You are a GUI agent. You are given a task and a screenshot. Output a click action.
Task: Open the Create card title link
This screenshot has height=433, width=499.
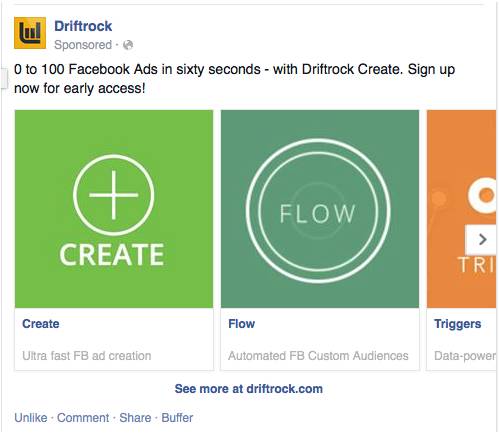coord(41,324)
